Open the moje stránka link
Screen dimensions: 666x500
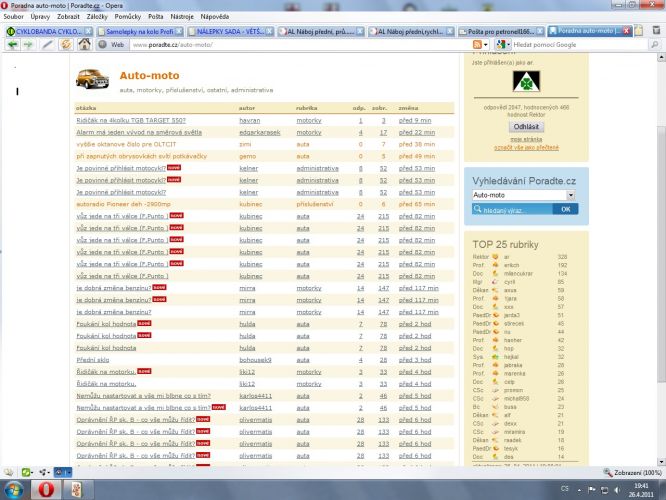pos(526,139)
